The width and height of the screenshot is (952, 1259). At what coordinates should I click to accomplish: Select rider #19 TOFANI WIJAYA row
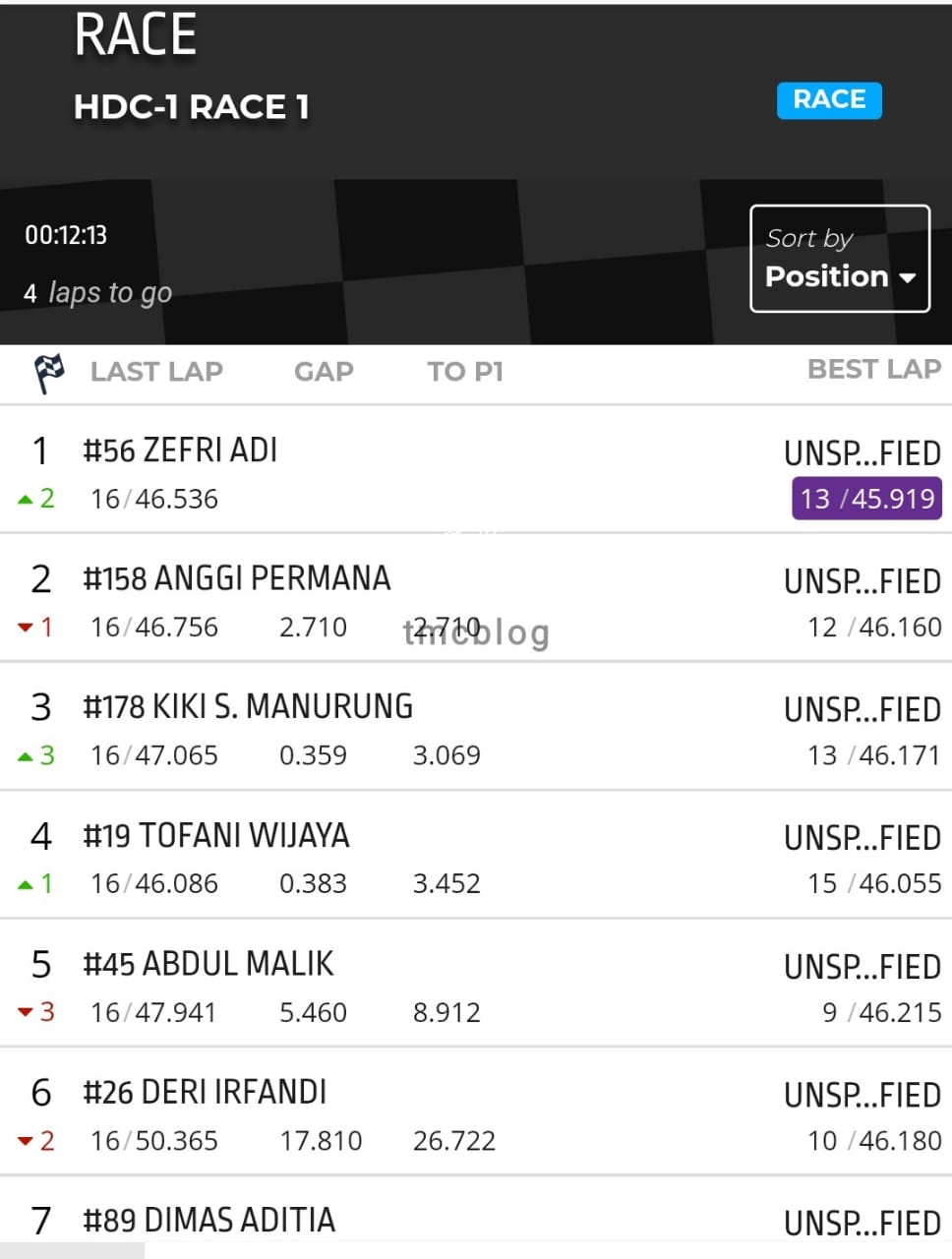pyautogui.click(x=476, y=855)
